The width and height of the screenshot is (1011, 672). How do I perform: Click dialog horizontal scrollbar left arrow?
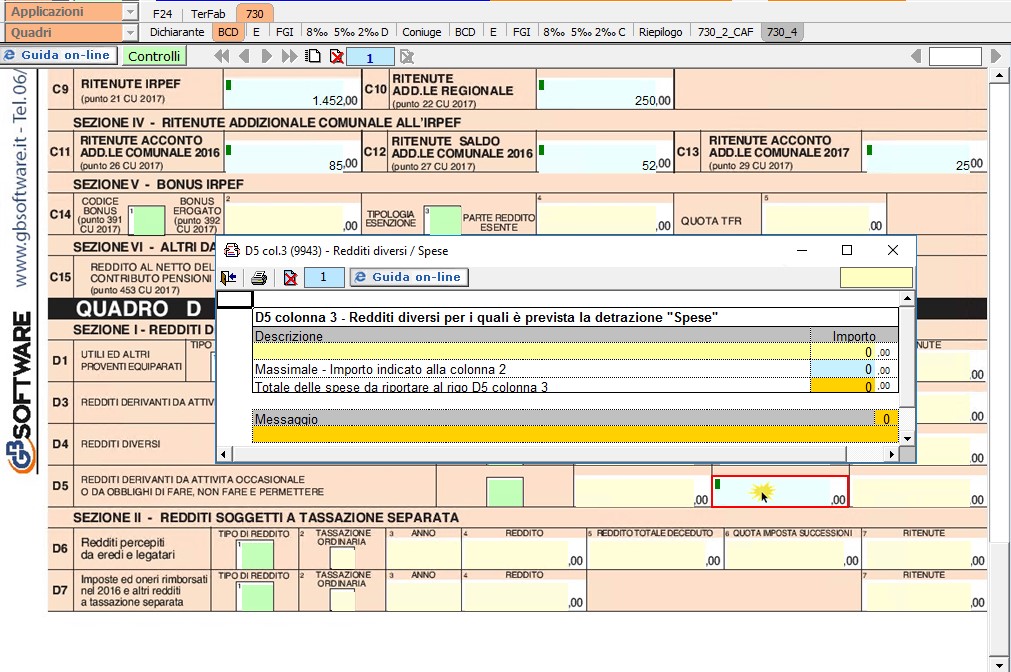click(x=223, y=455)
